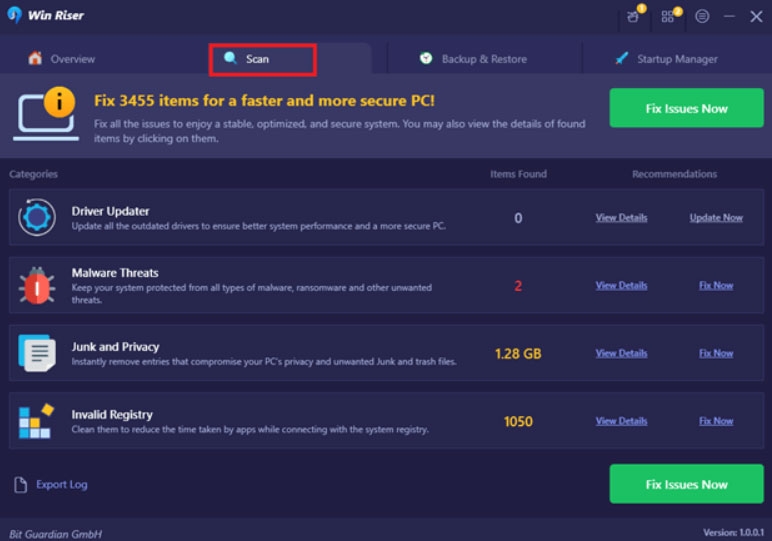
Task: Switch to the Overview tab
Action: [x=62, y=59]
